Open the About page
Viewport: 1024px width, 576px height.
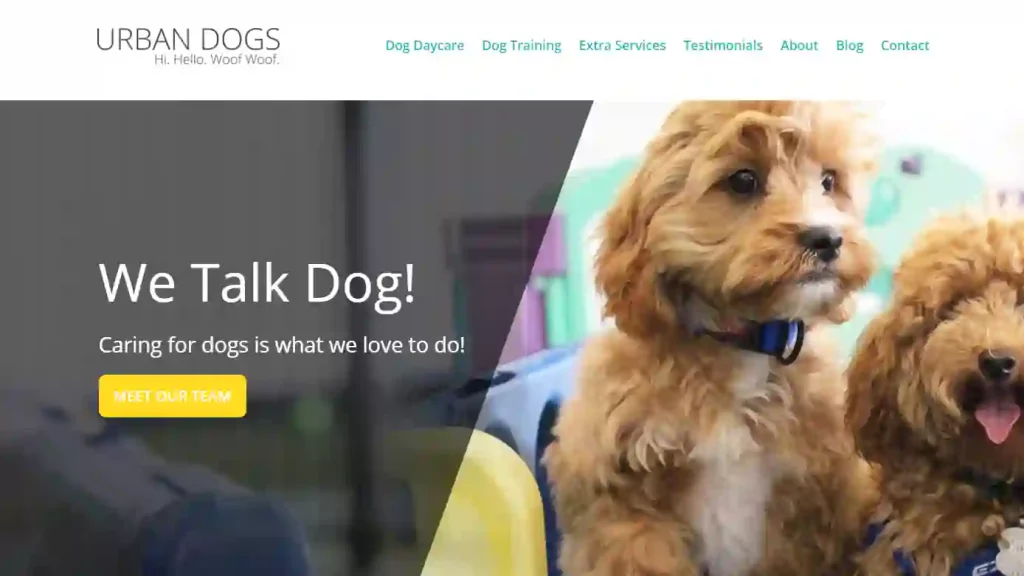tap(799, 45)
